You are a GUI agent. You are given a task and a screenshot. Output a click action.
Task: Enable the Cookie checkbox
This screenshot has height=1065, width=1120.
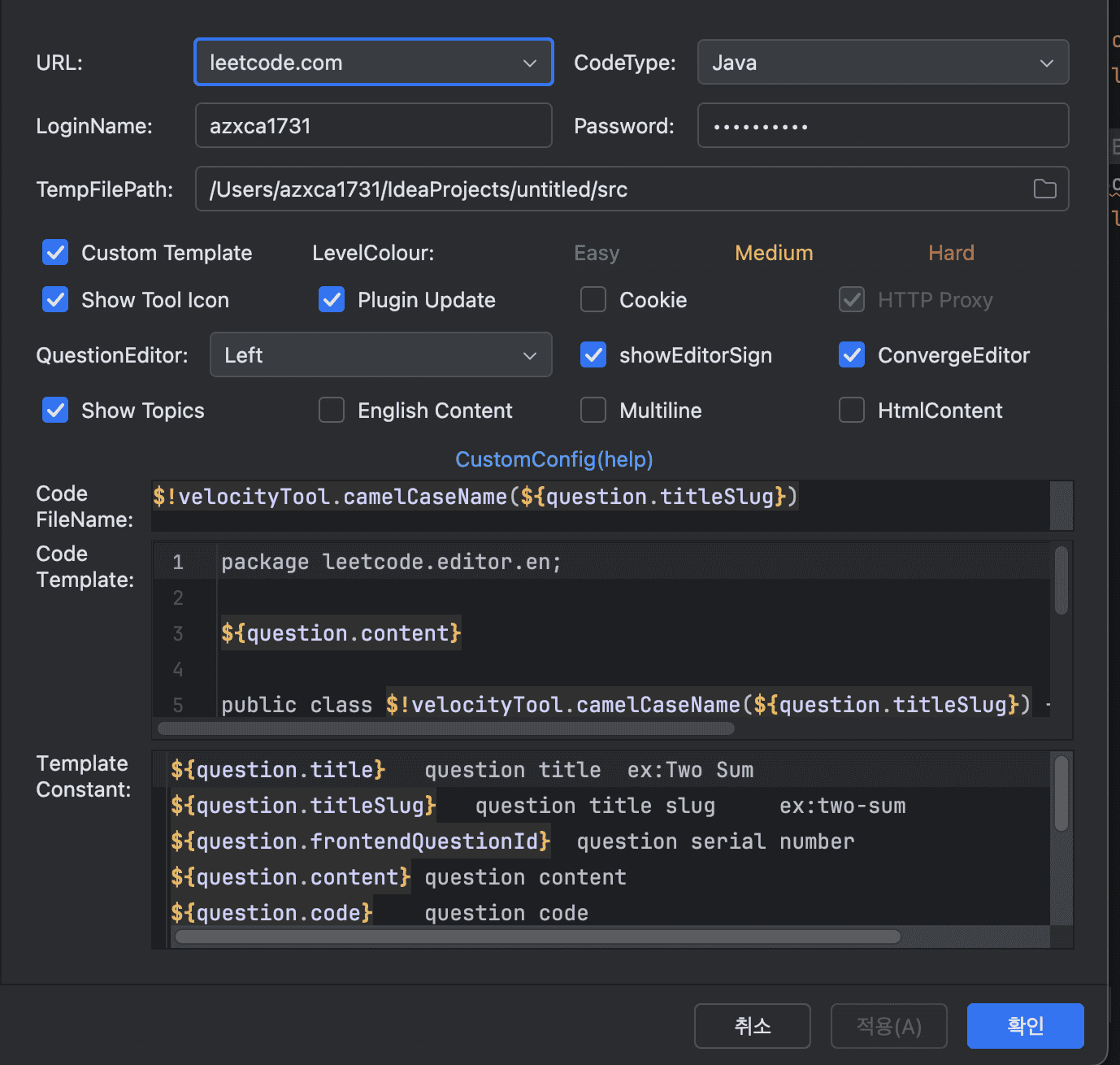(x=593, y=300)
